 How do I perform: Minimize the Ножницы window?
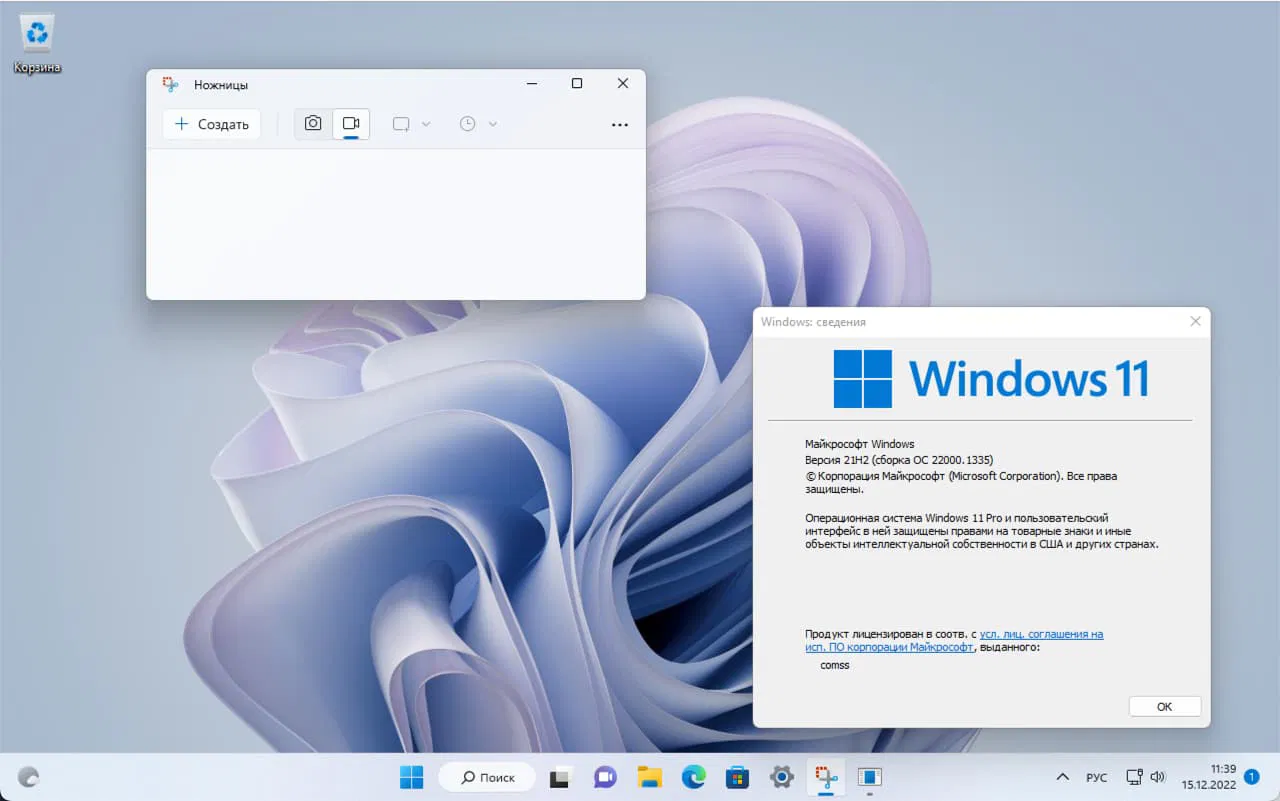tap(531, 84)
